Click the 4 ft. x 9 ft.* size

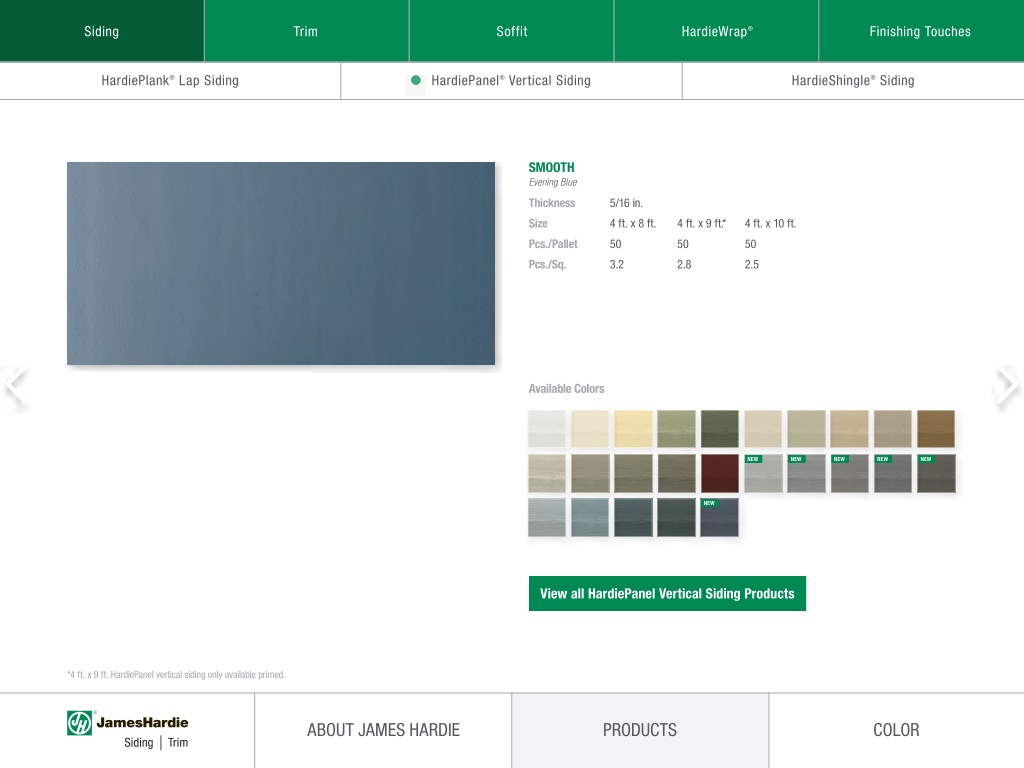click(701, 223)
